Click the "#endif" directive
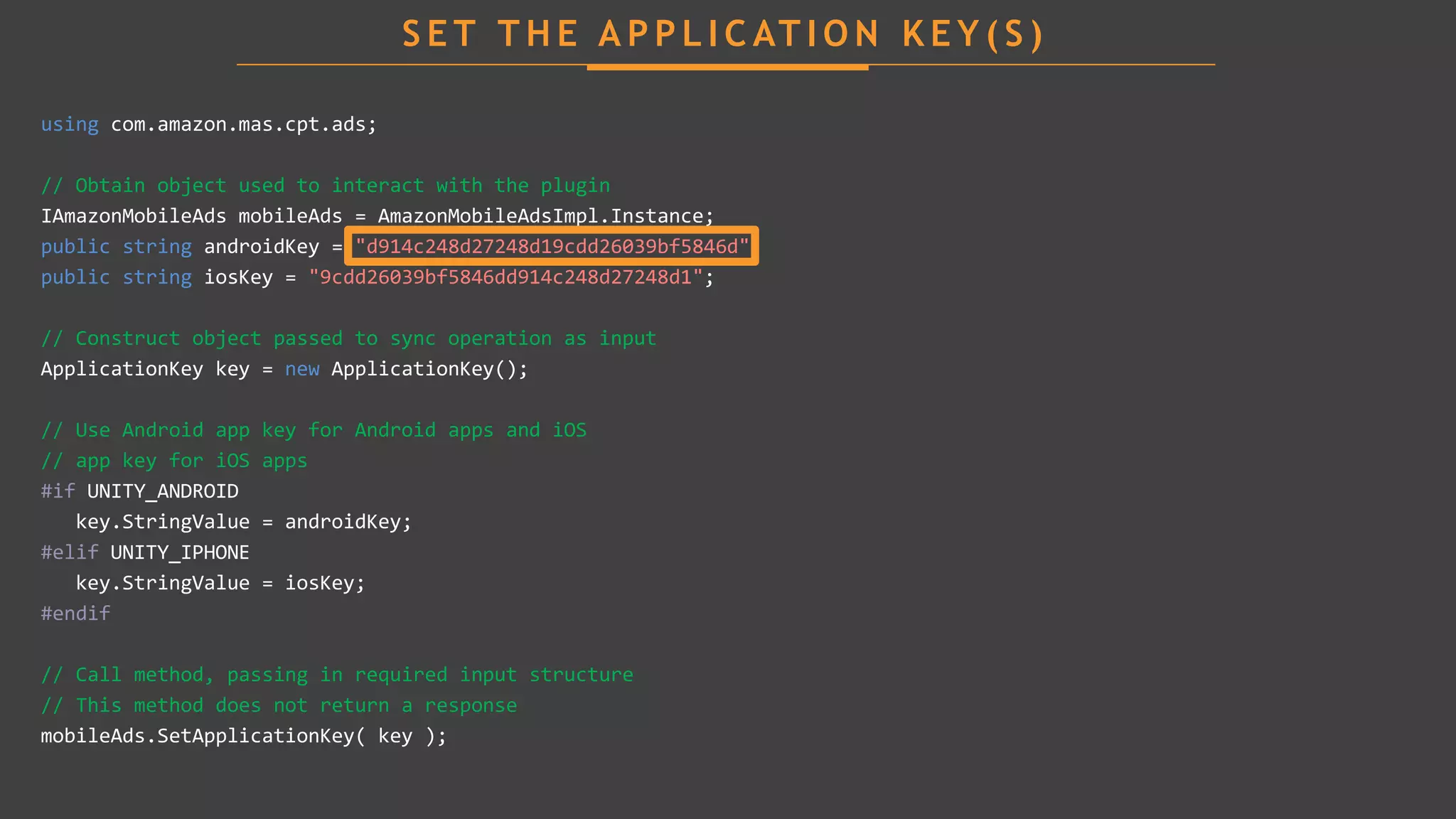This screenshot has height=819, width=1456. (x=75, y=614)
